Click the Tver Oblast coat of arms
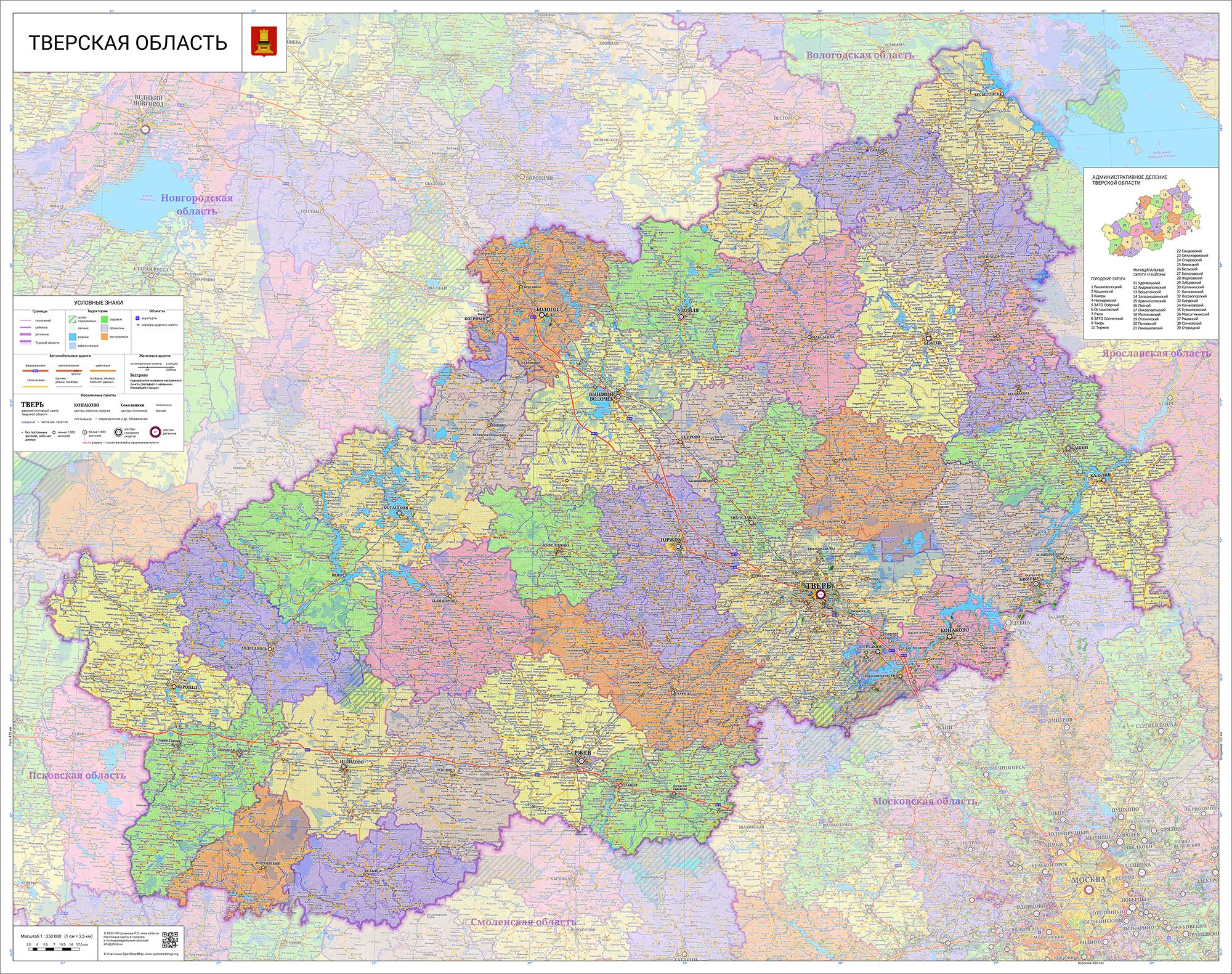This screenshot has width=1232, height=974. pos(264,42)
